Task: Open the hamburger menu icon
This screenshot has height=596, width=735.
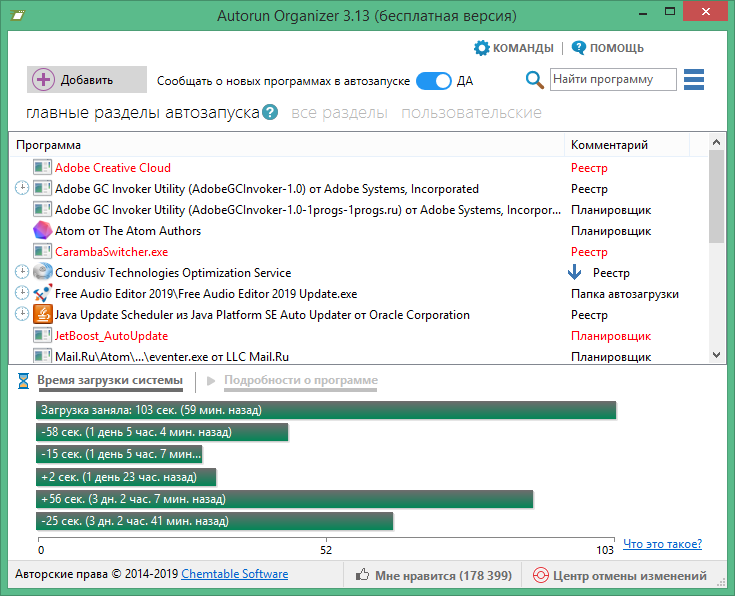Action: (694, 79)
